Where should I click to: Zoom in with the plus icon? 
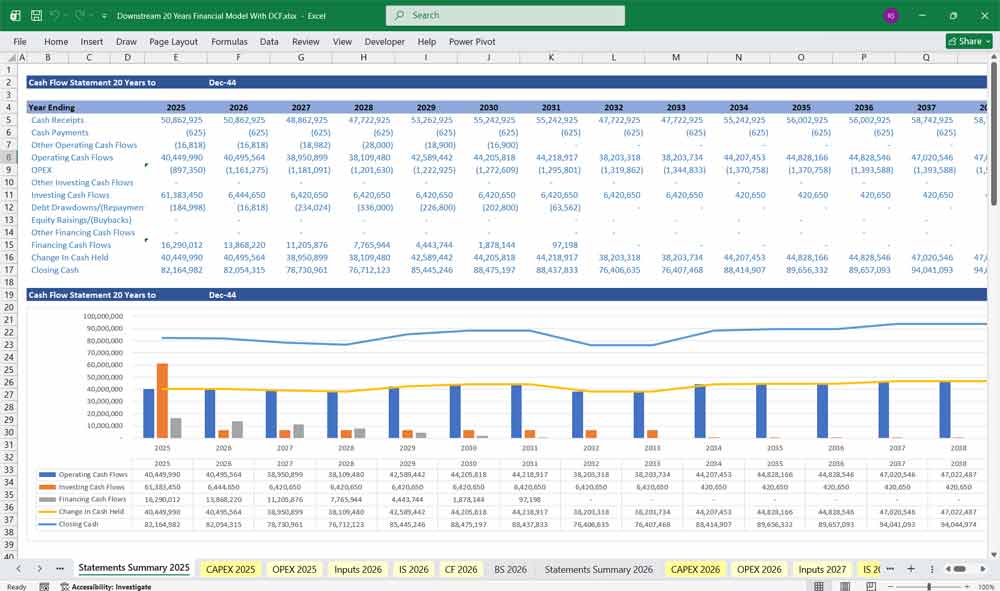click(966, 585)
